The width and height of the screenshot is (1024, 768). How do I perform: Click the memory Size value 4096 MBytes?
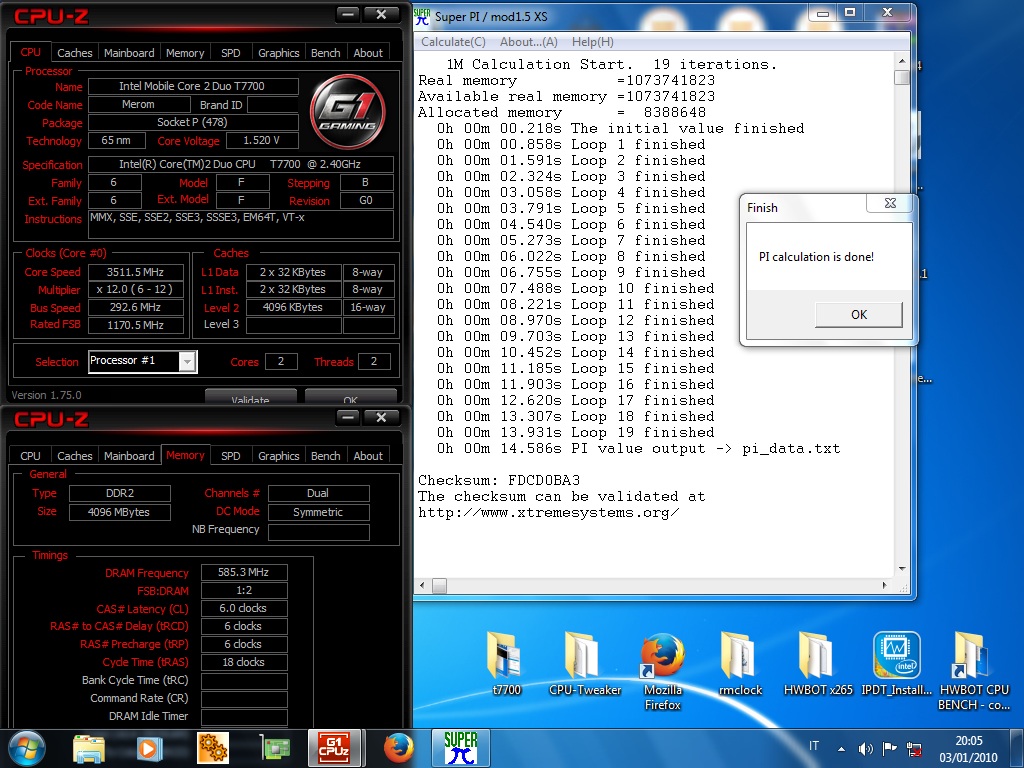tap(120, 512)
